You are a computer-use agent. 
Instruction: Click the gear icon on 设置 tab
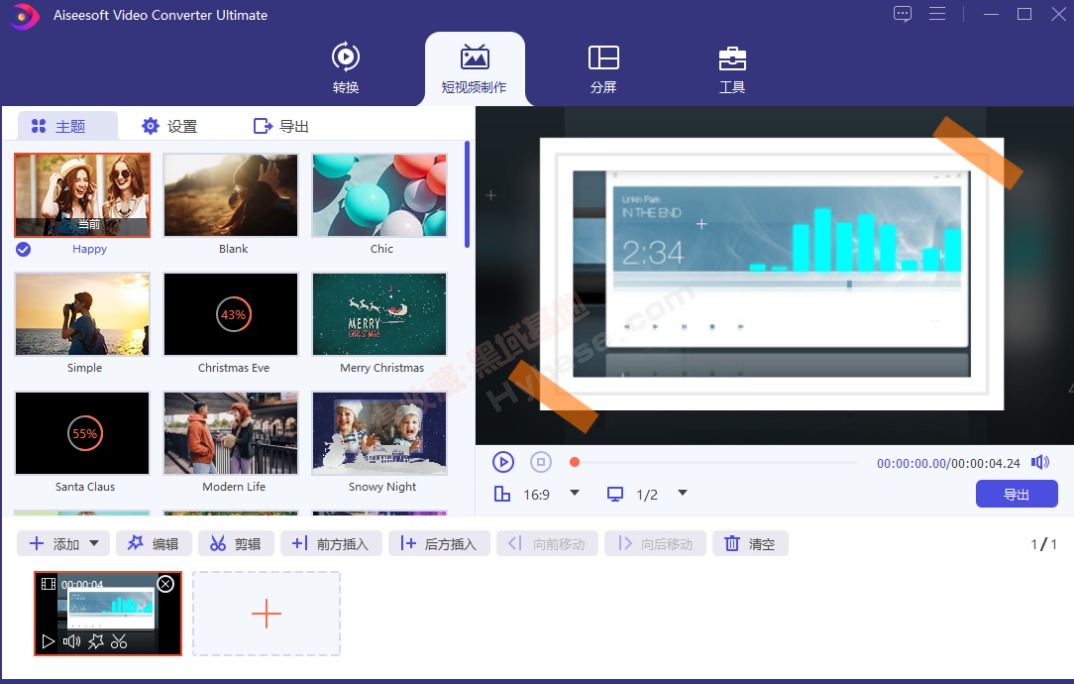150,126
